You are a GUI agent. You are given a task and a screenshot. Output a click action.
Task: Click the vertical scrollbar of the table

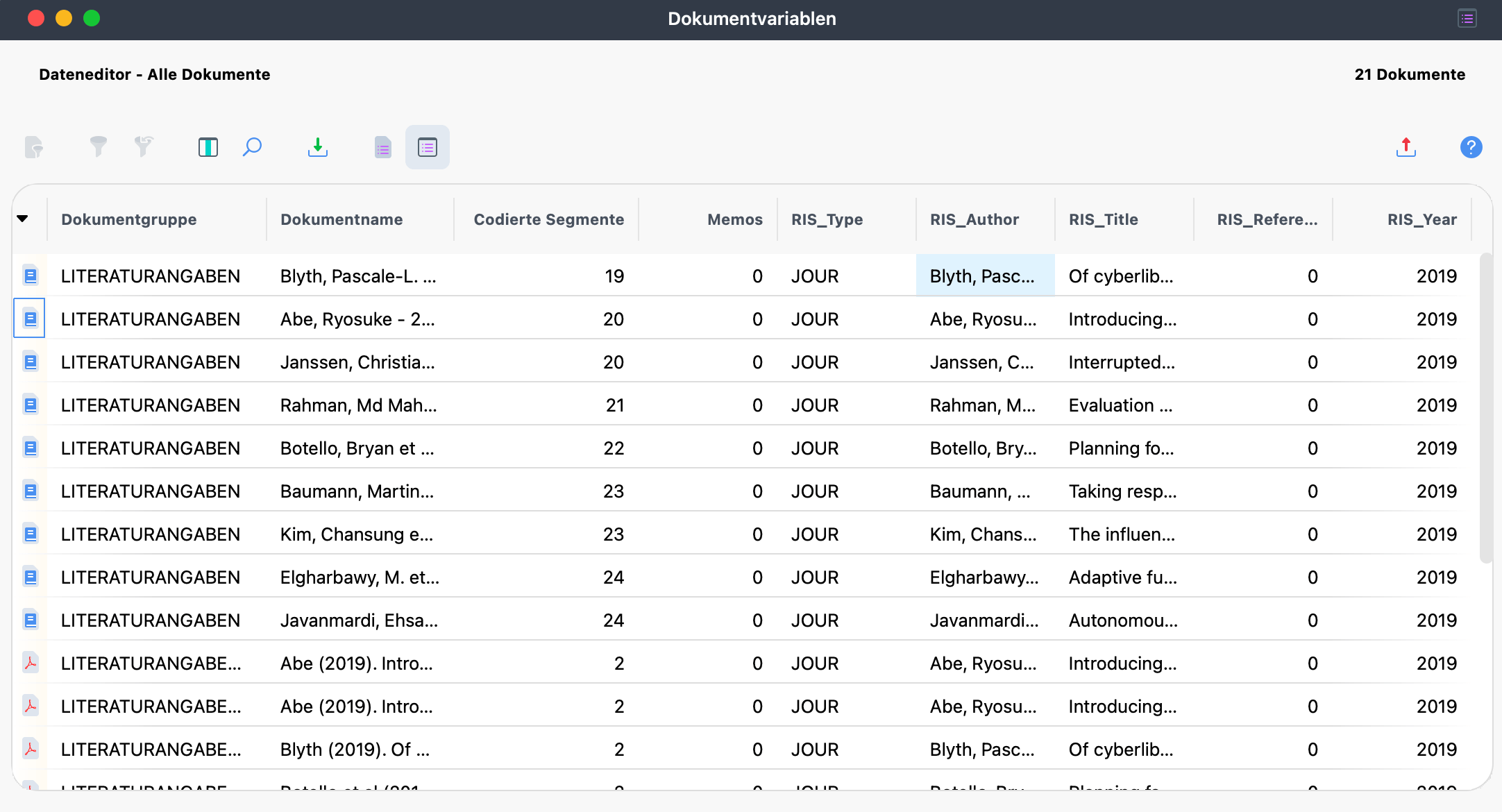point(1485,408)
